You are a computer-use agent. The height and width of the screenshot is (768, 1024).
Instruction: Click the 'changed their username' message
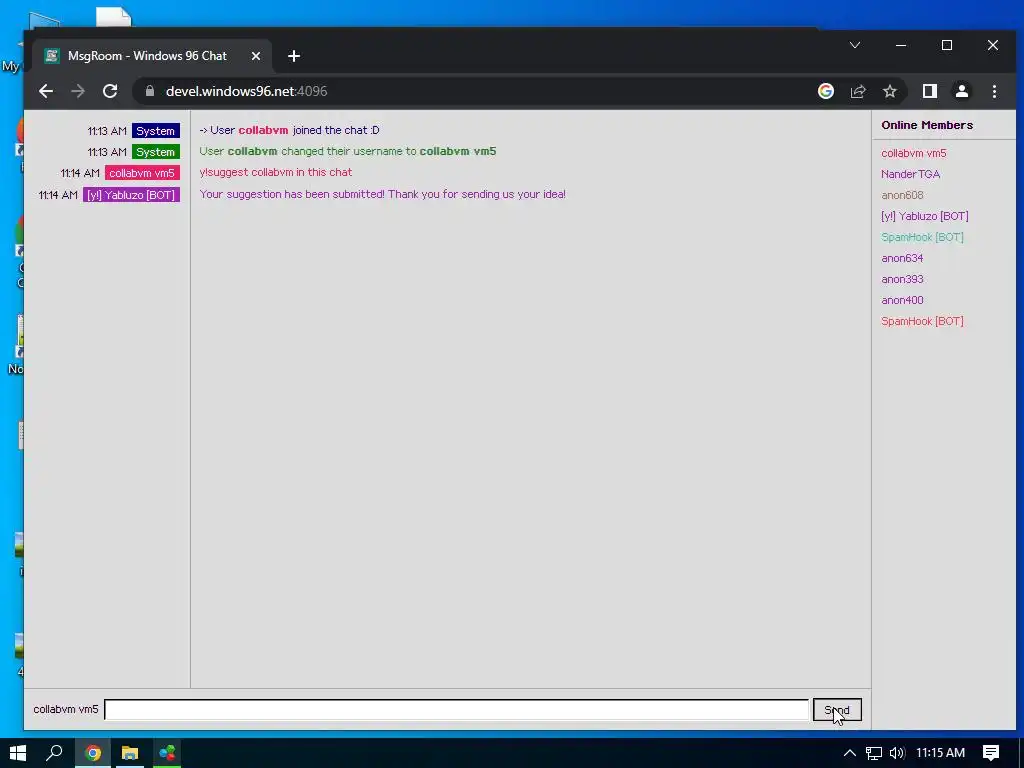coord(347,151)
